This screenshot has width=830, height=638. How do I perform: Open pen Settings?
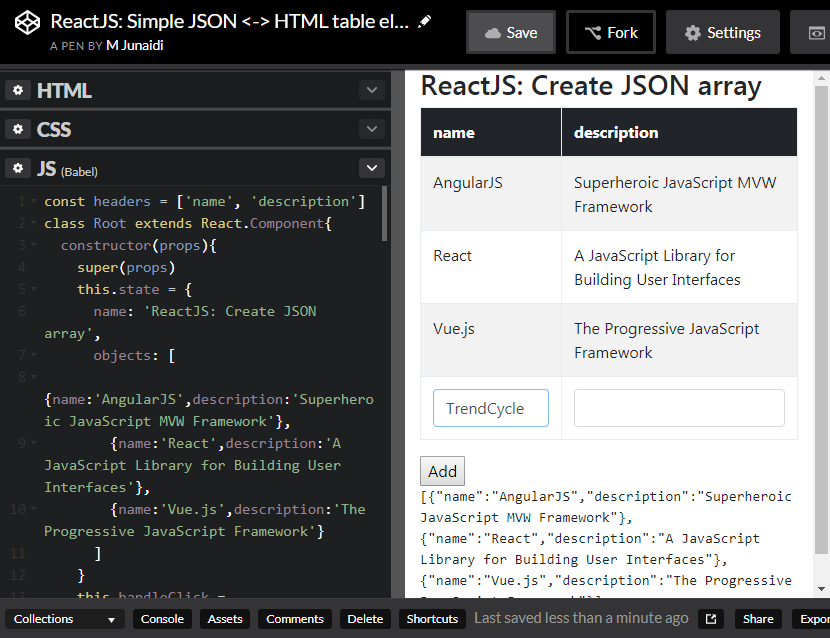click(x=723, y=32)
